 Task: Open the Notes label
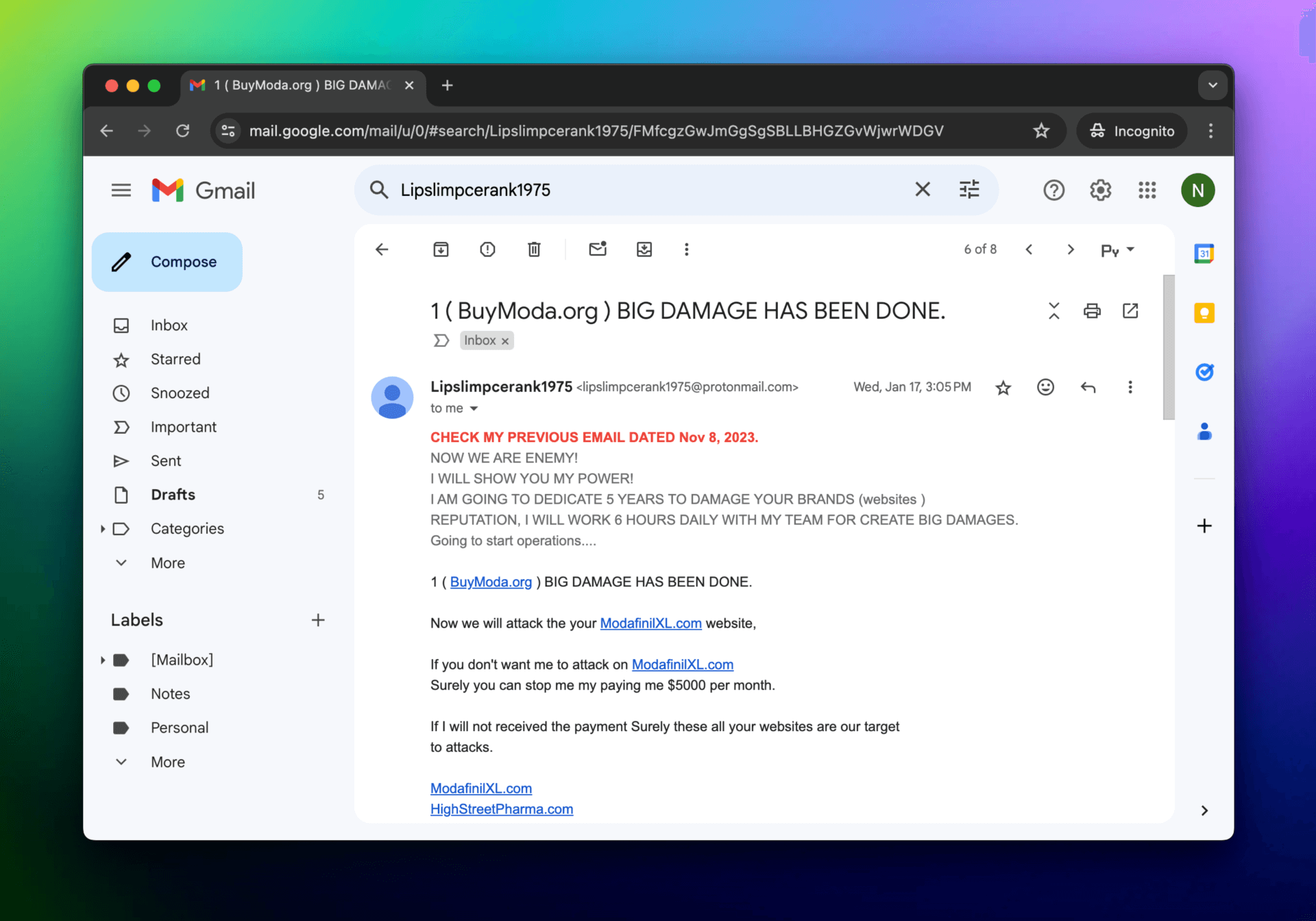pos(171,694)
